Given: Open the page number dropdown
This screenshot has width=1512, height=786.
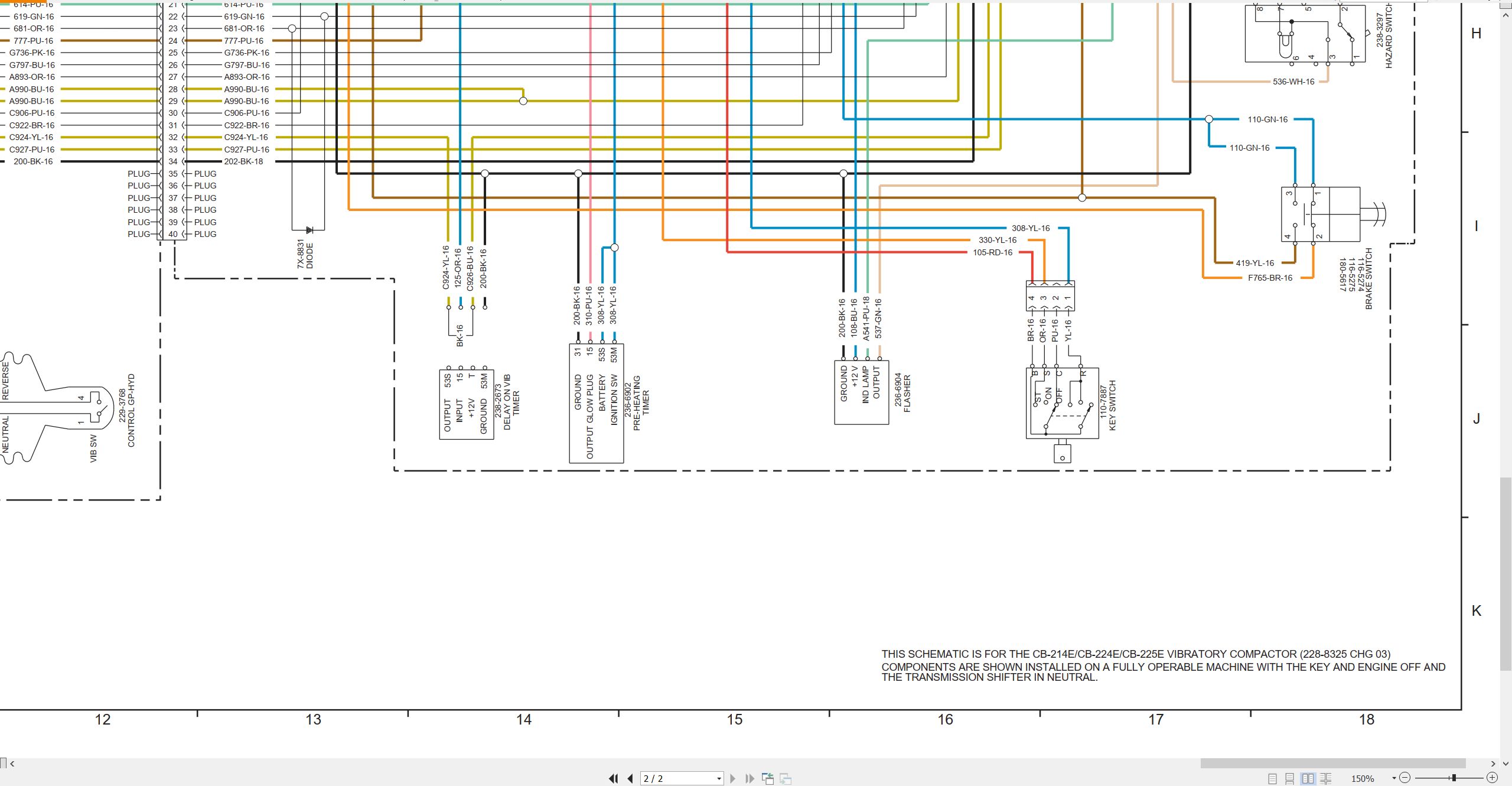Looking at the screenshot, I should click(719, 779).
